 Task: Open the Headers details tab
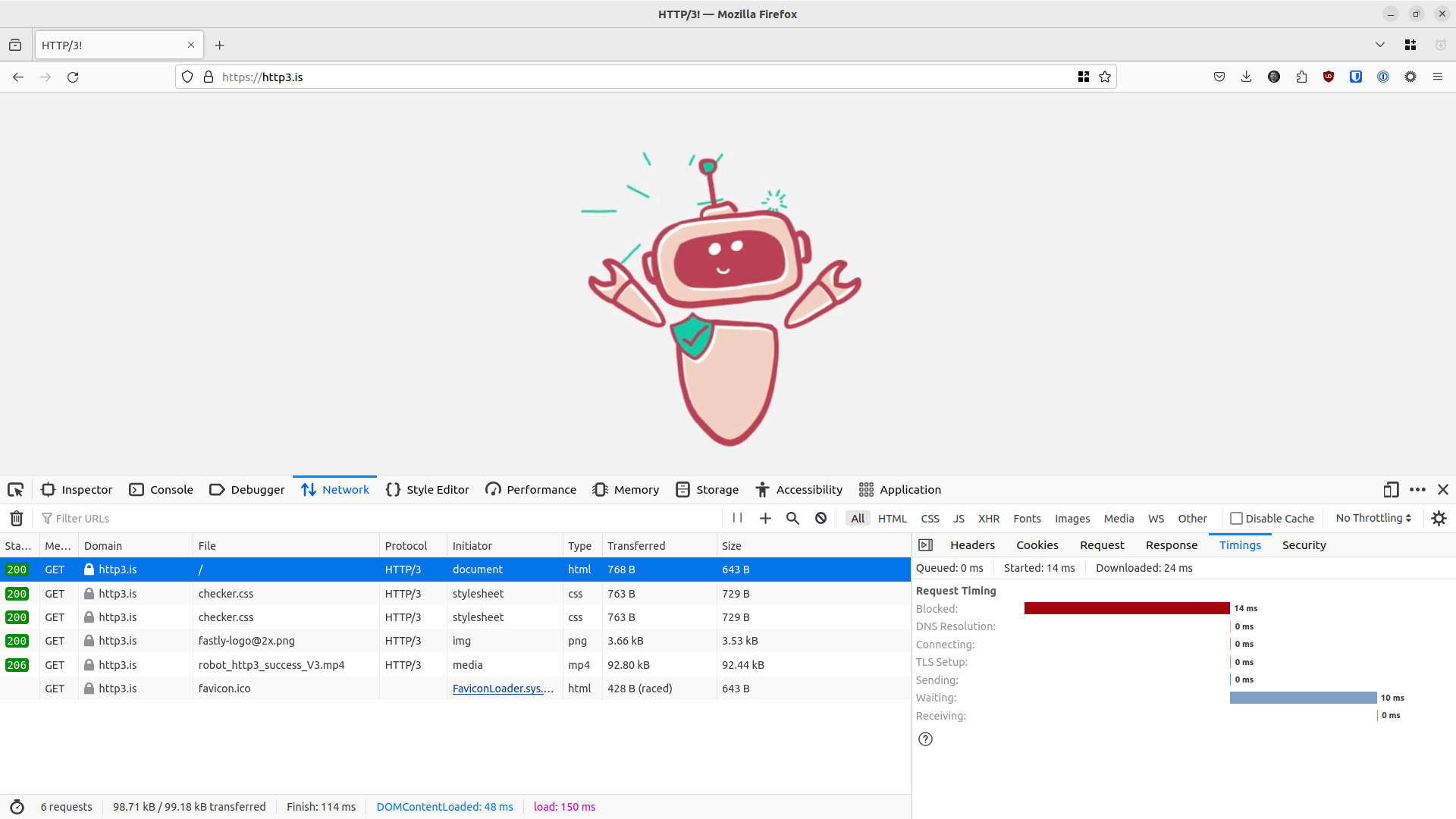coord(972,545)
